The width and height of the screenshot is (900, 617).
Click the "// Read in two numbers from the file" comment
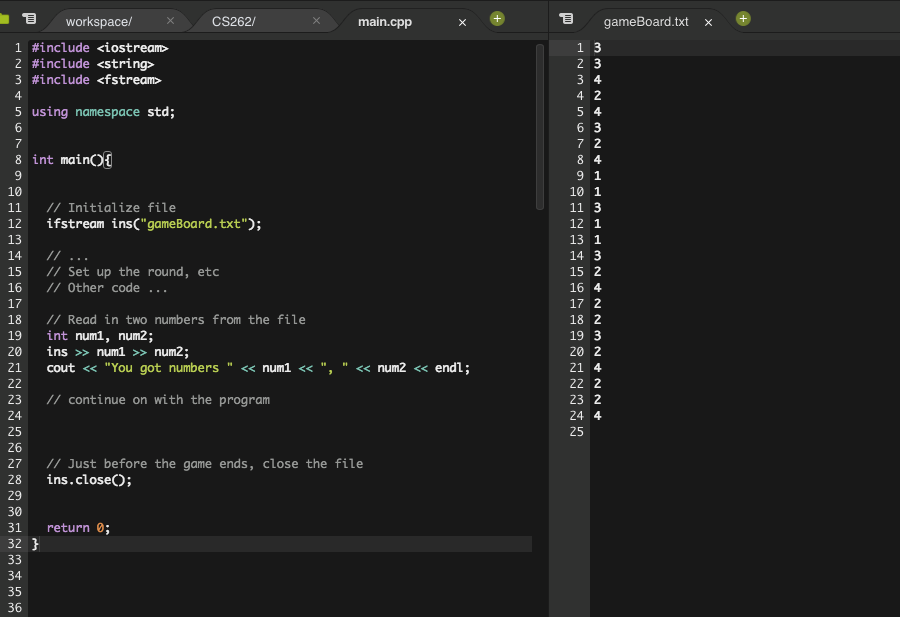tap(176, 320)
